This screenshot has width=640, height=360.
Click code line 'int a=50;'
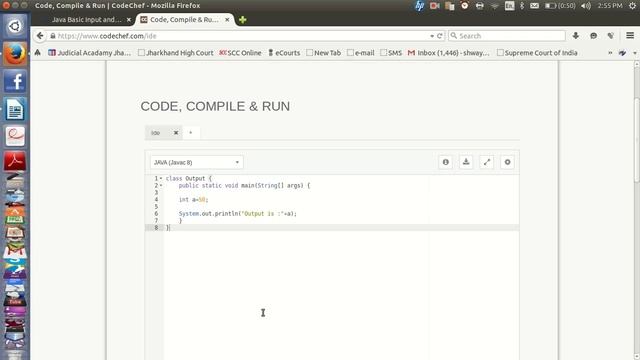tap(193, 200)
